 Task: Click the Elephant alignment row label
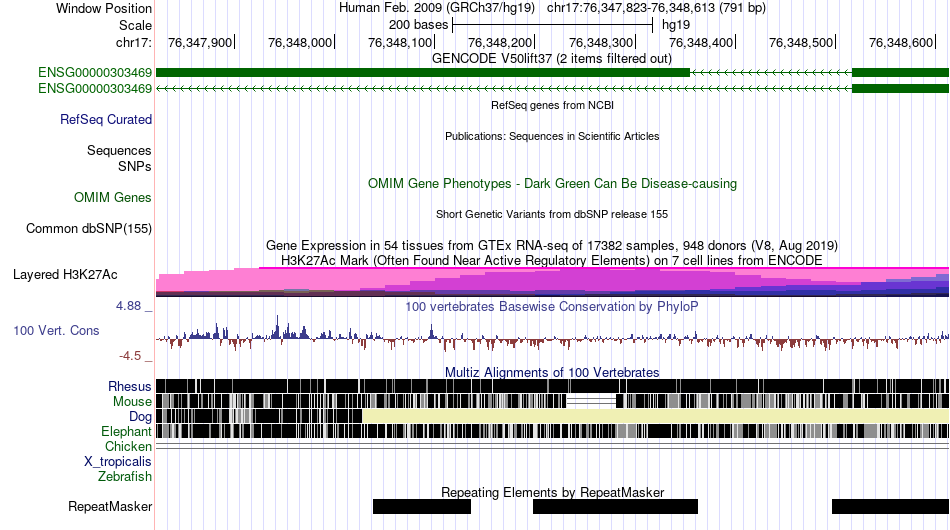[126, 431]
